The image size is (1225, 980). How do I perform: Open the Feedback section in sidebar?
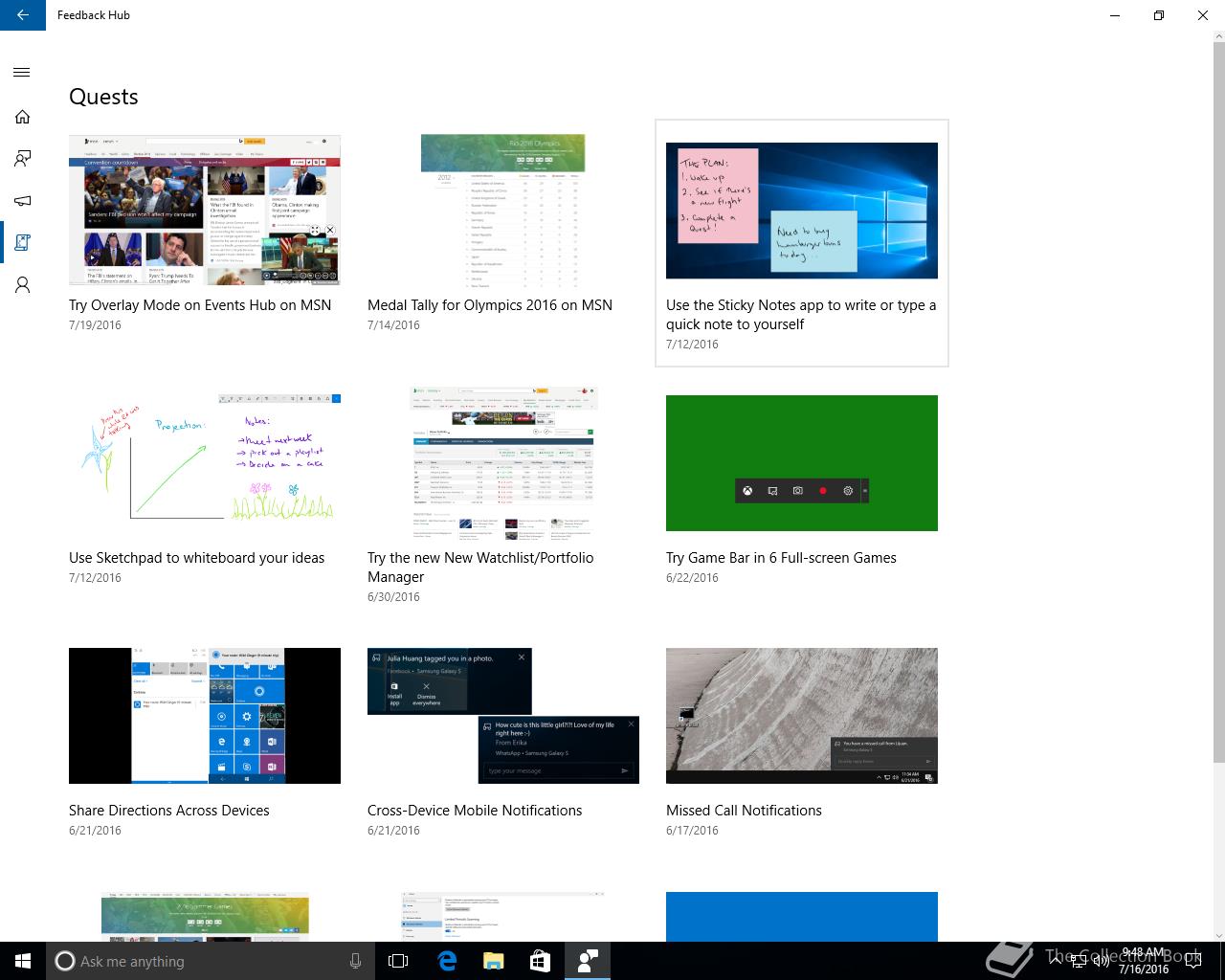point(22,159)
